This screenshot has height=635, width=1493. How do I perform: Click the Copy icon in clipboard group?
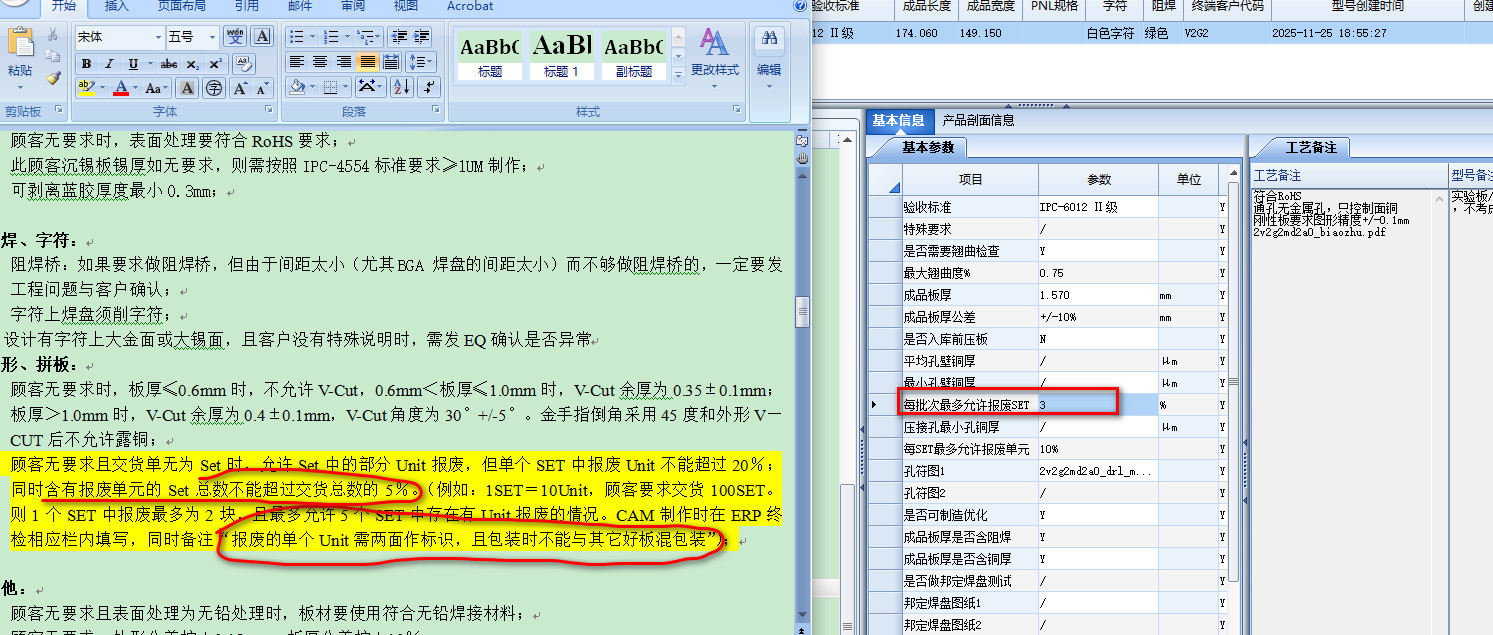tap(52, 56)
